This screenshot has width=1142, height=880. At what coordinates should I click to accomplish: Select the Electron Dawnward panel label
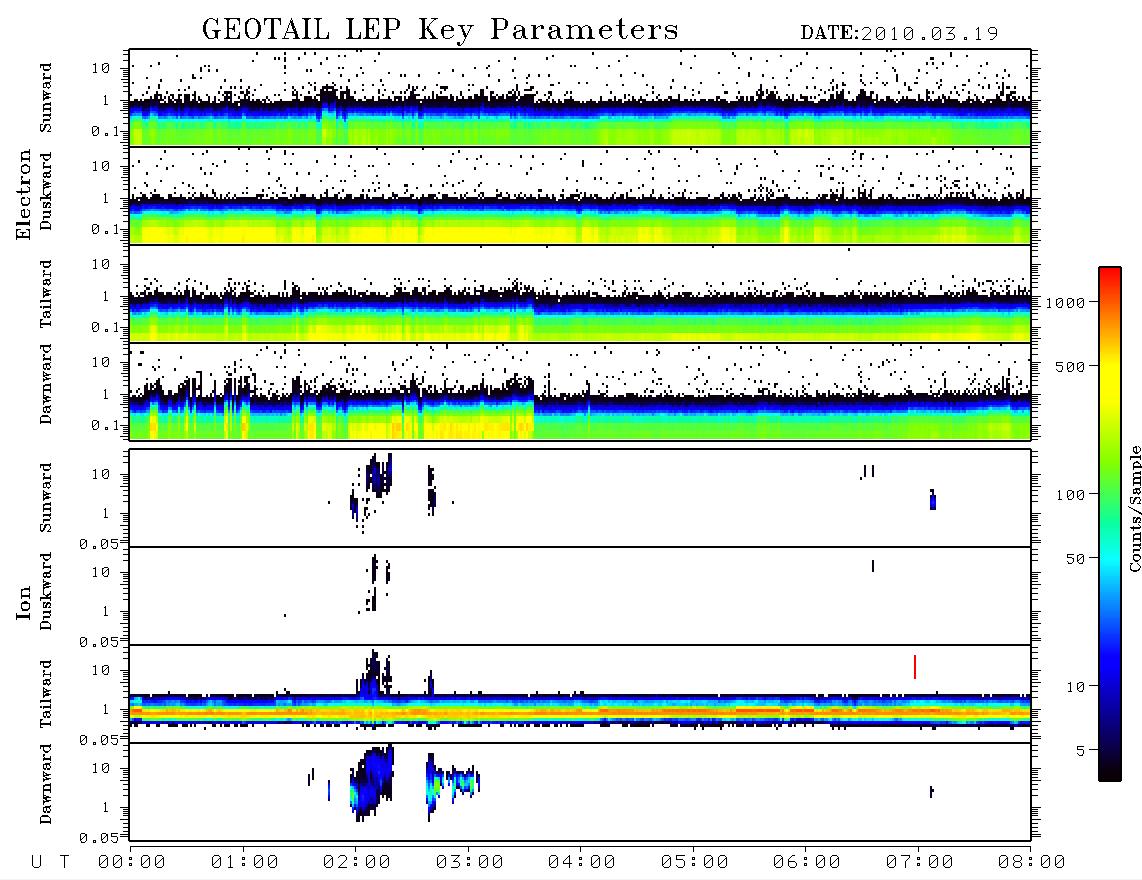[46, 384]
